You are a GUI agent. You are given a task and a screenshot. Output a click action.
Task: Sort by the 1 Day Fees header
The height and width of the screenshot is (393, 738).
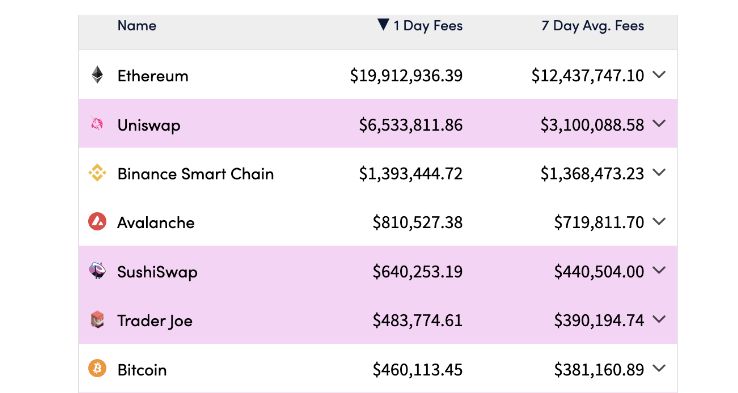[x=428, y=25]
